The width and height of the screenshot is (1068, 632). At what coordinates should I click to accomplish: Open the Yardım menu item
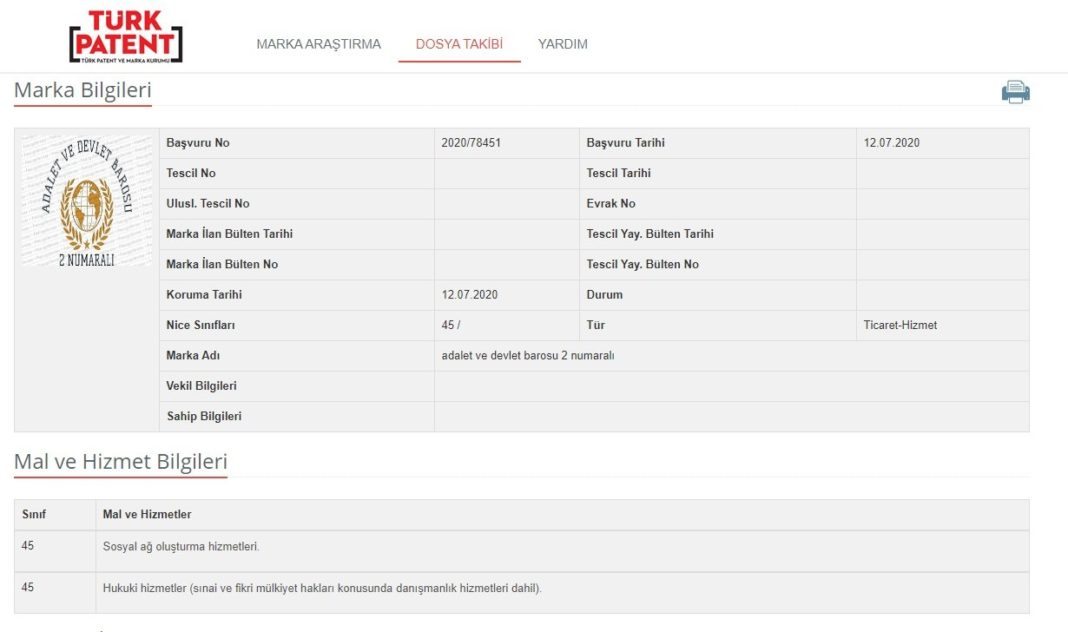(563, 44)
